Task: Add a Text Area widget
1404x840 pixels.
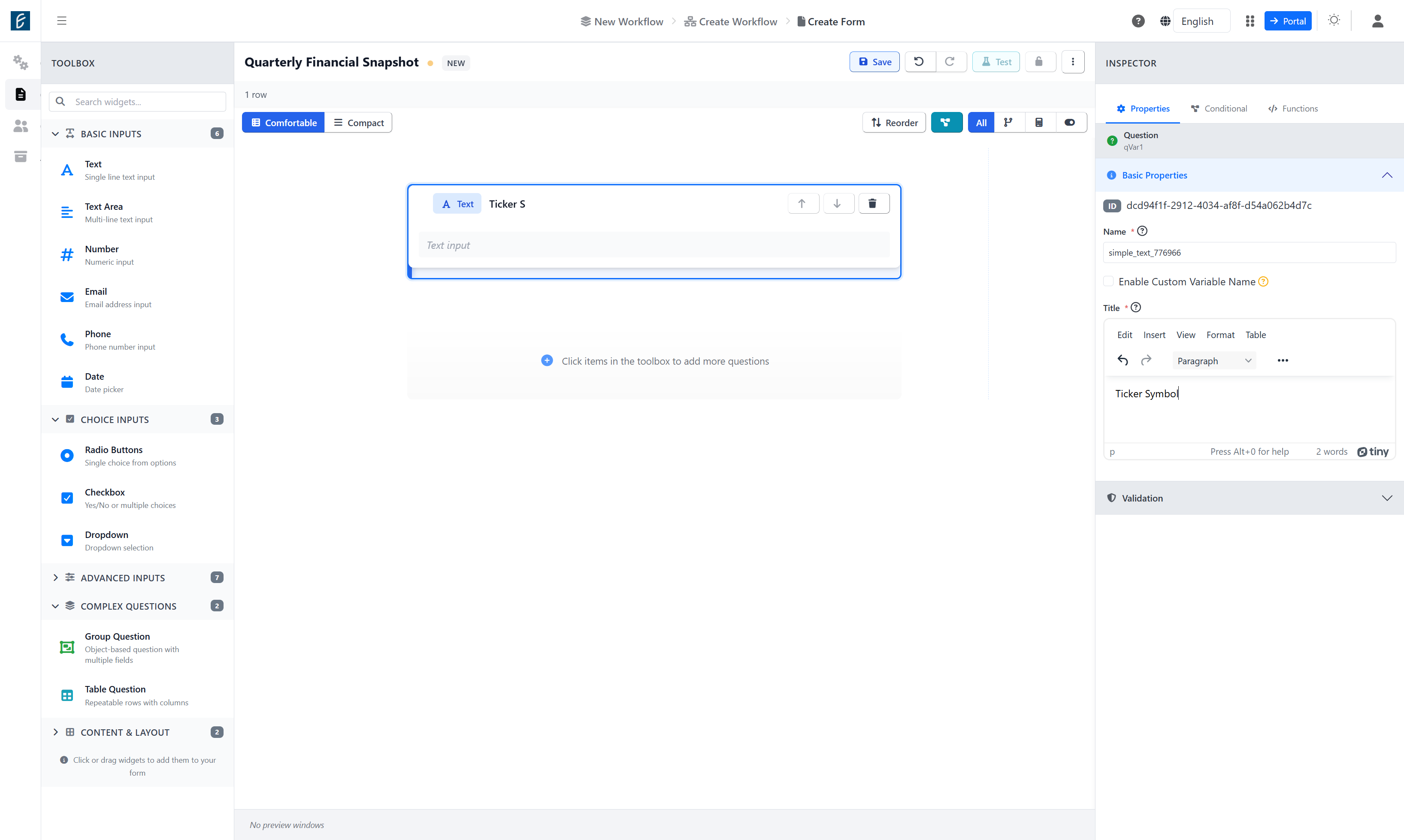Action: pyautogui.click(x=138, y=212)
